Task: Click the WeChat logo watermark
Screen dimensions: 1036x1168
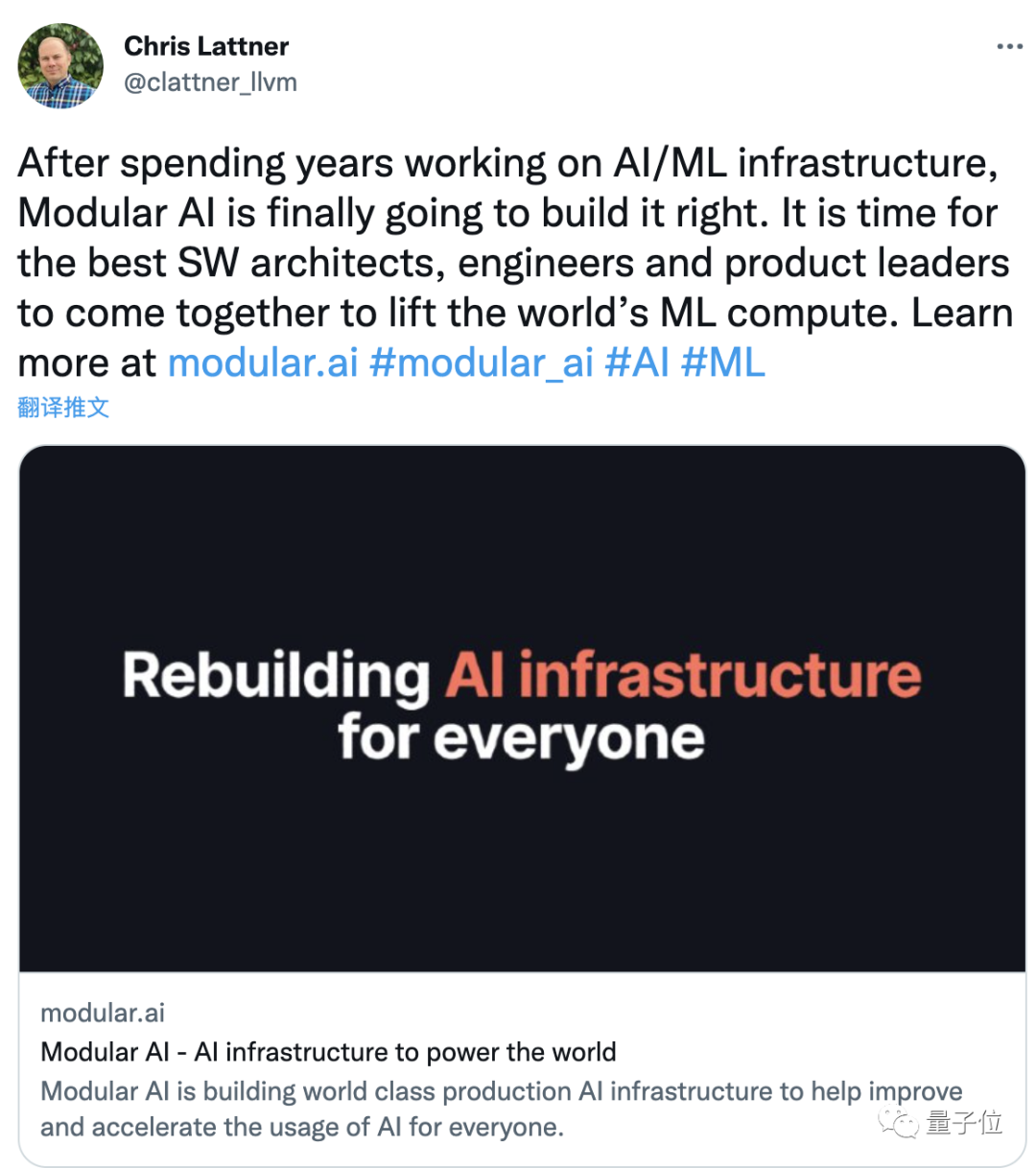Action: (x=900, y=1123)
